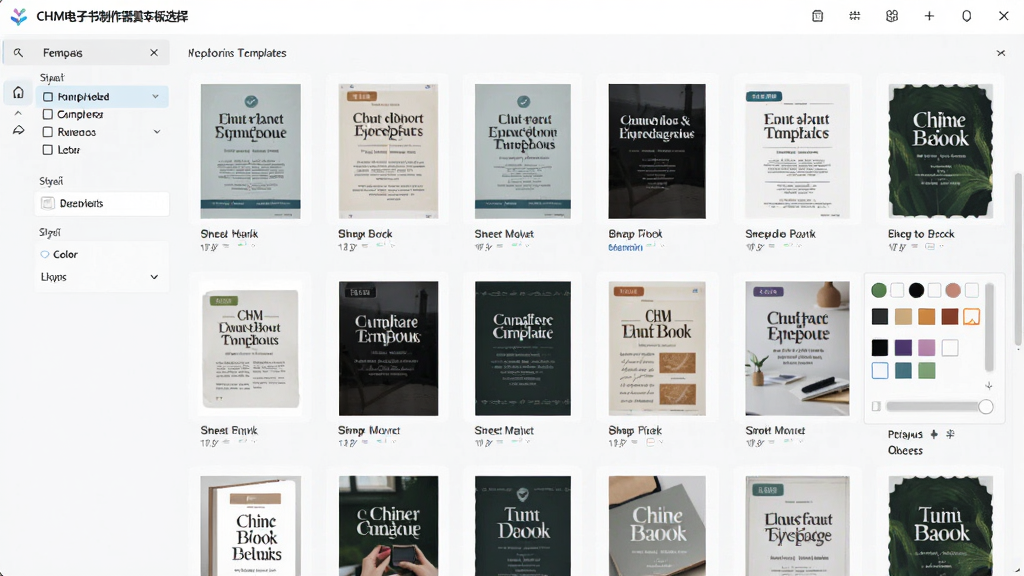Viewport: 1024px width, 576px height.
Task: Click the Eiog to Beock title text
Action: [x=921, y=234]
